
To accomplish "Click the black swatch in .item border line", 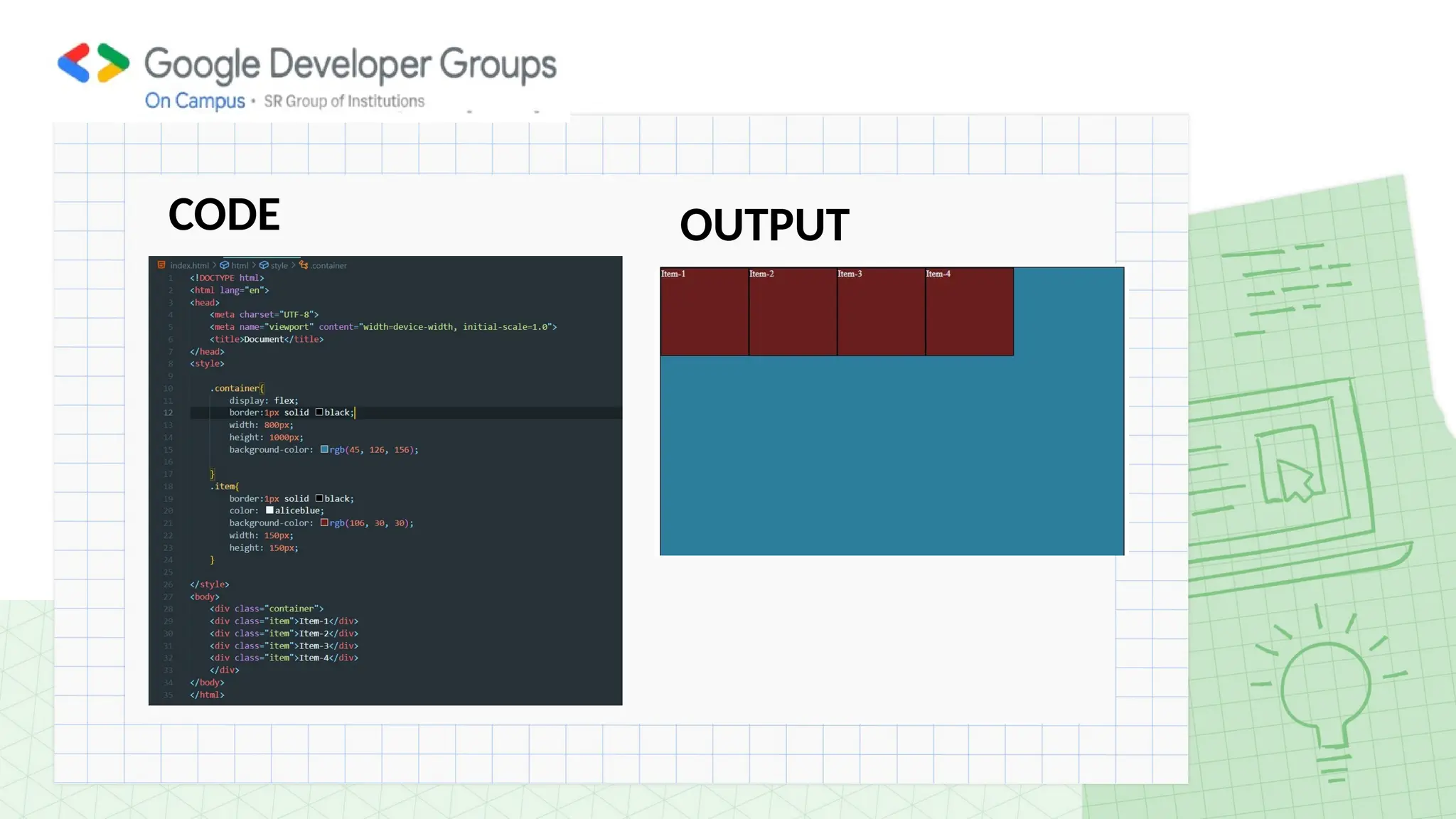I will [319, 498].
